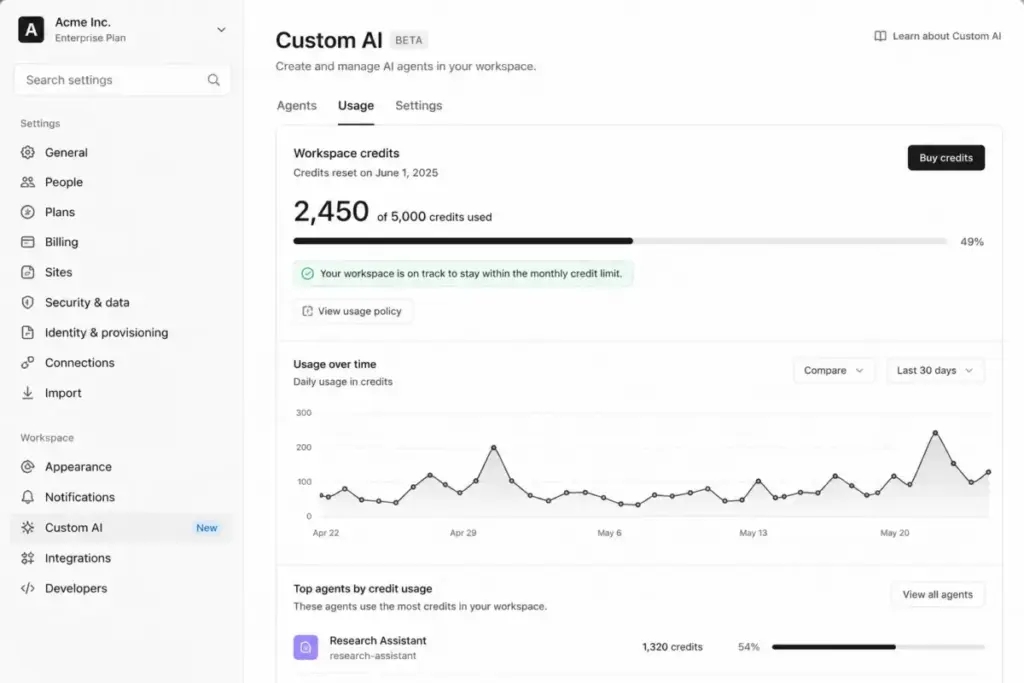This screenshot has width=1024, height=683.
Task: Switch to the Settings tab
Action: tap(419, 106)
